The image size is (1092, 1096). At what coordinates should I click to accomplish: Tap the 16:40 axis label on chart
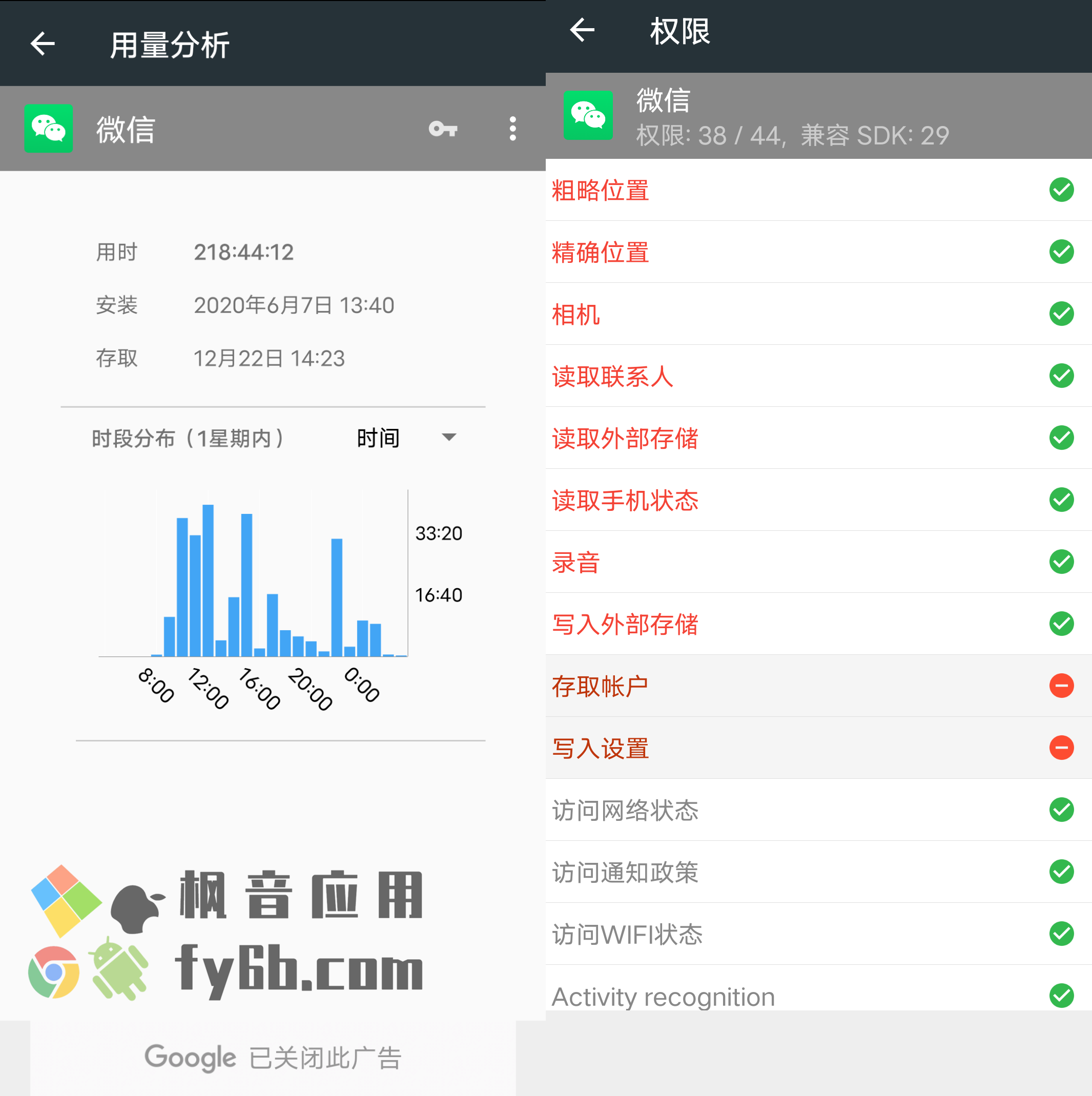pos(439,595)
